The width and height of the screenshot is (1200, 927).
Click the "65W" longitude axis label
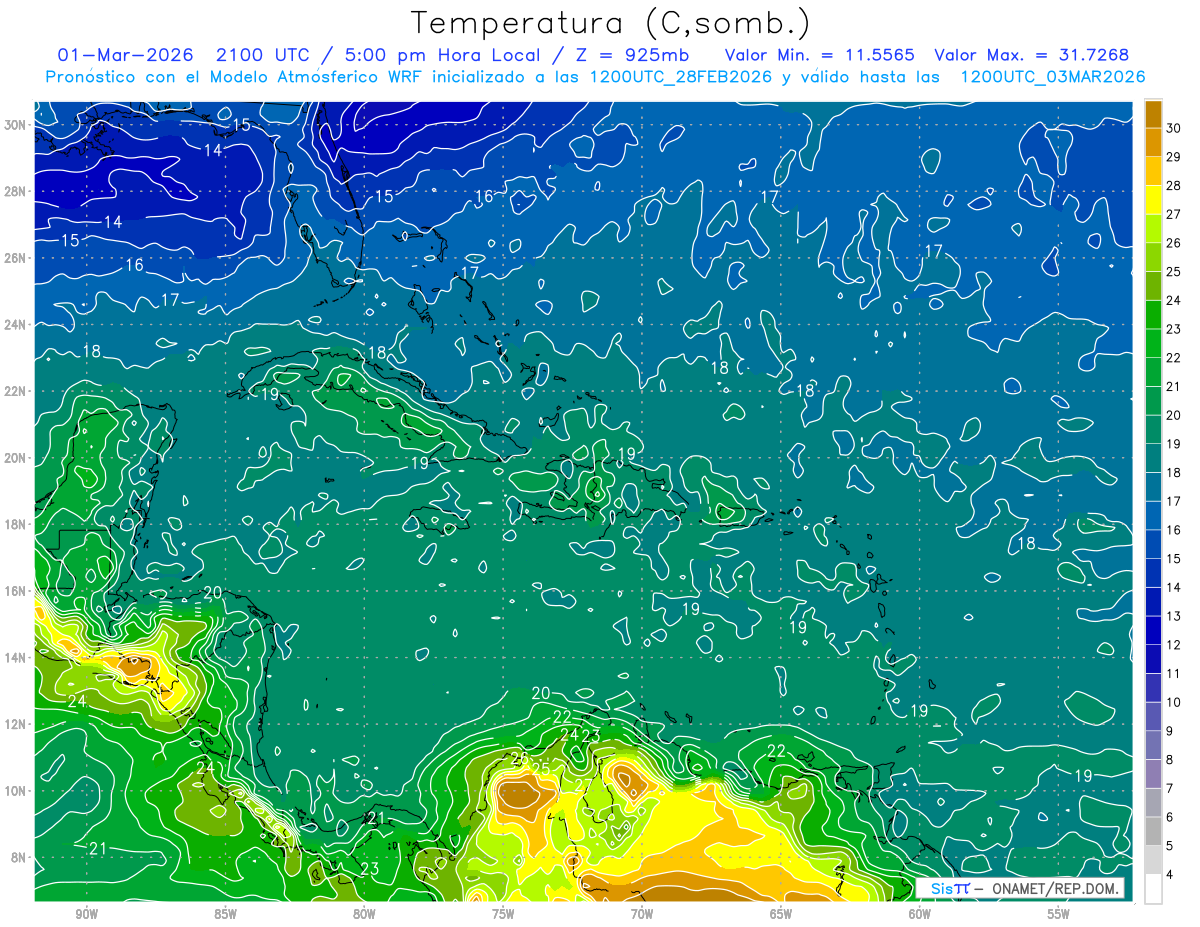[x=781, y=915]
